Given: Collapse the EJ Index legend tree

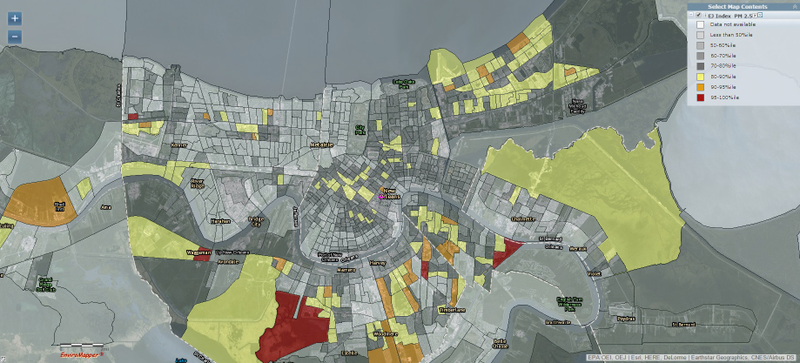Looking at the screenshot, I should click(691, 15).
